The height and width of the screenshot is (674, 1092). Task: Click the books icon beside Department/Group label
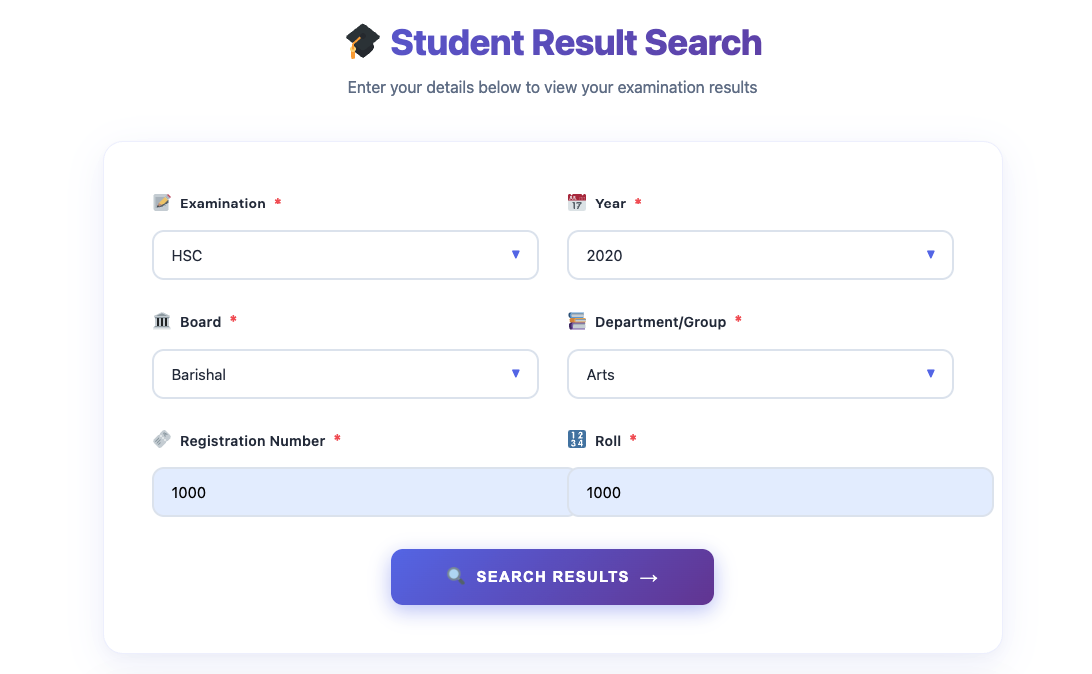[x=576, y=321]
